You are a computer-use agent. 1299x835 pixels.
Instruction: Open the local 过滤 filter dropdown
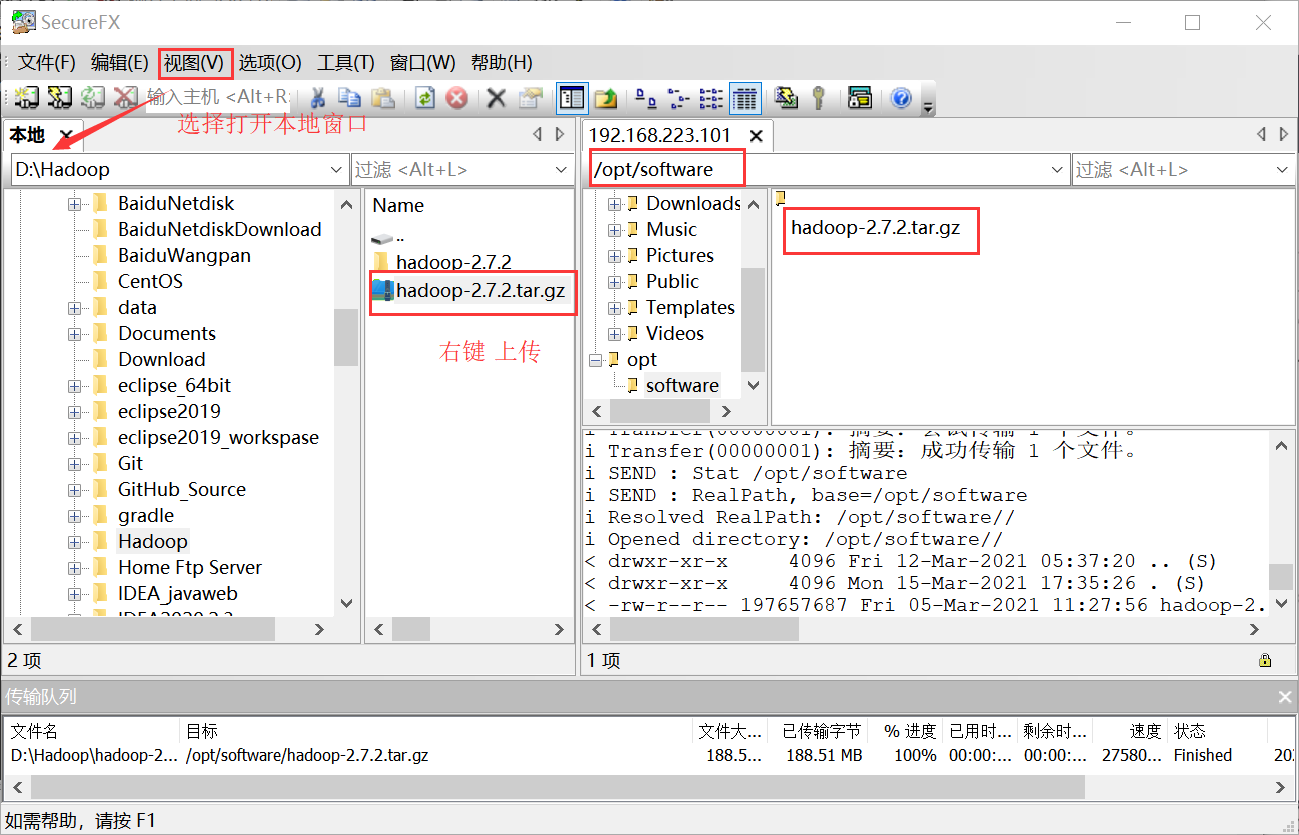[x=562, y=170]
